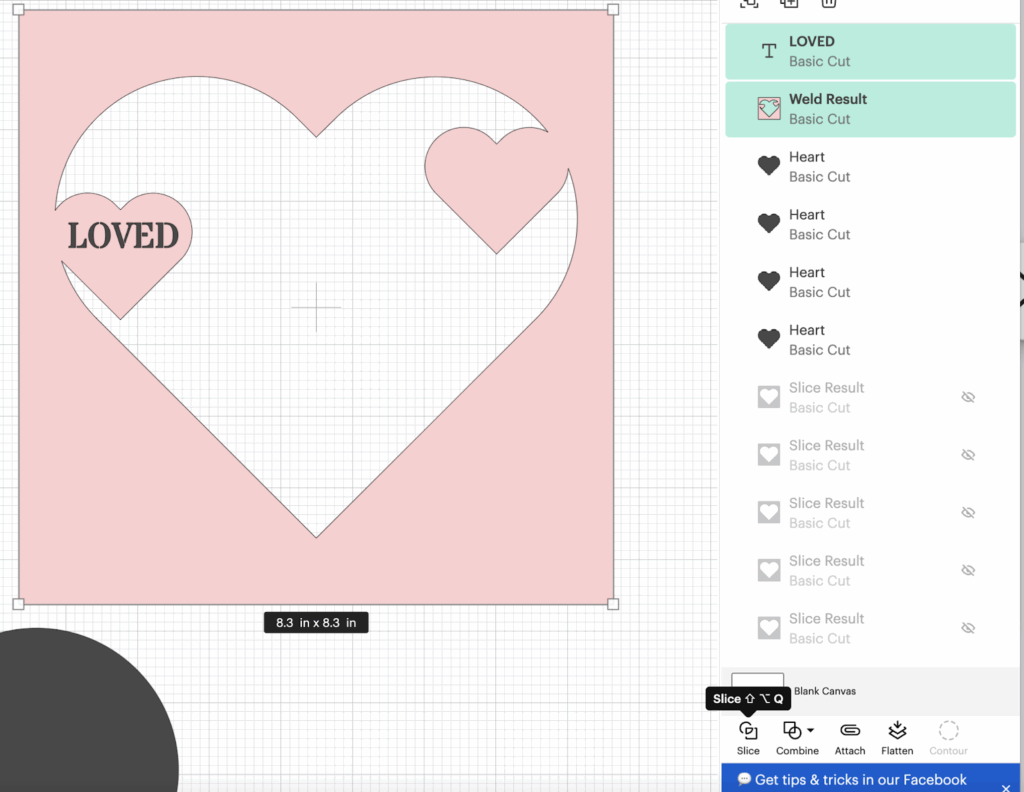Open the Facebook tips & tricks banner
The height and width of the screenshot is (792, 1024).
coord(871,778)
